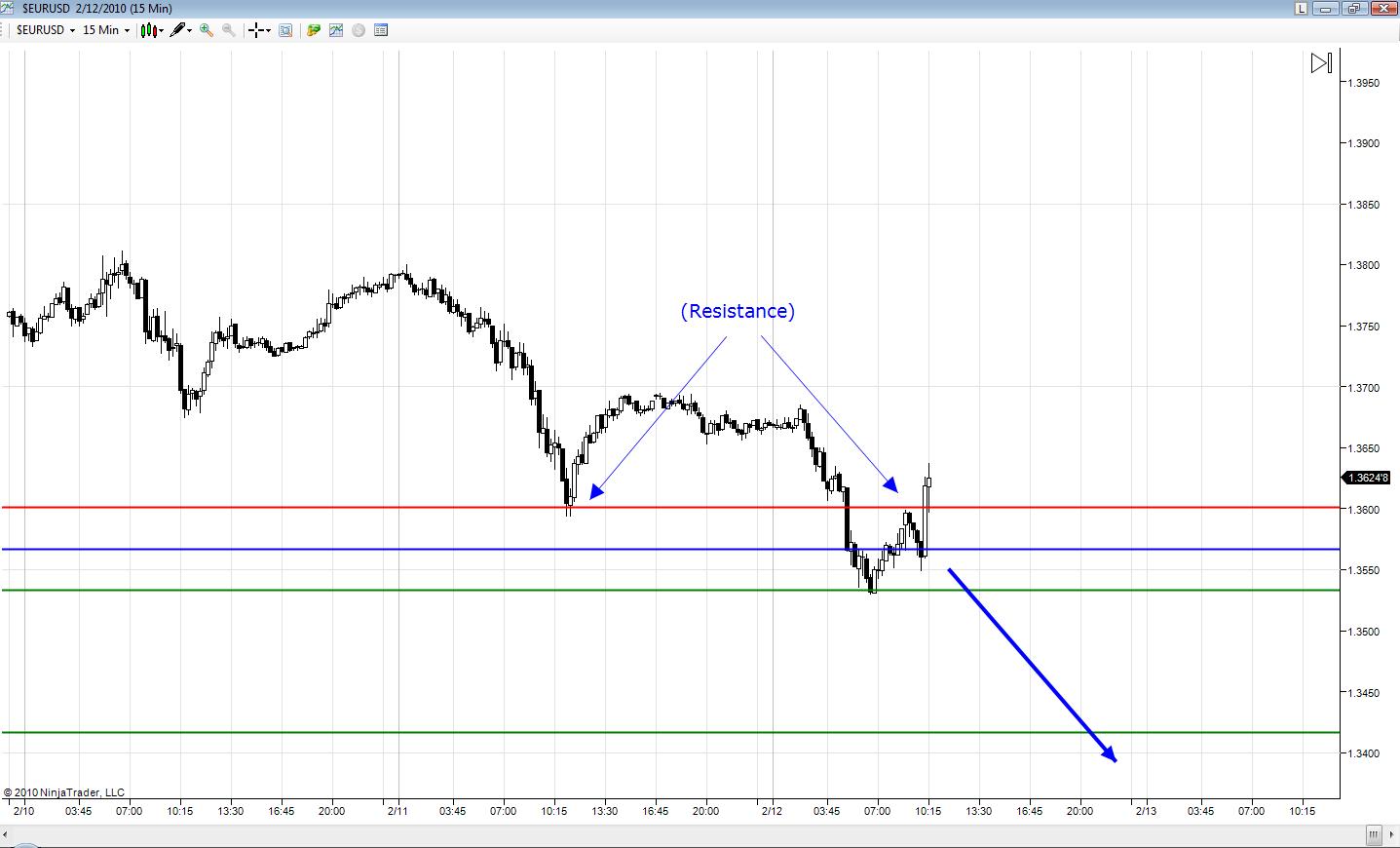Click the zoom in magnifier icon
The width and height of the screenshot is (1400, 848).
point(207,30)
